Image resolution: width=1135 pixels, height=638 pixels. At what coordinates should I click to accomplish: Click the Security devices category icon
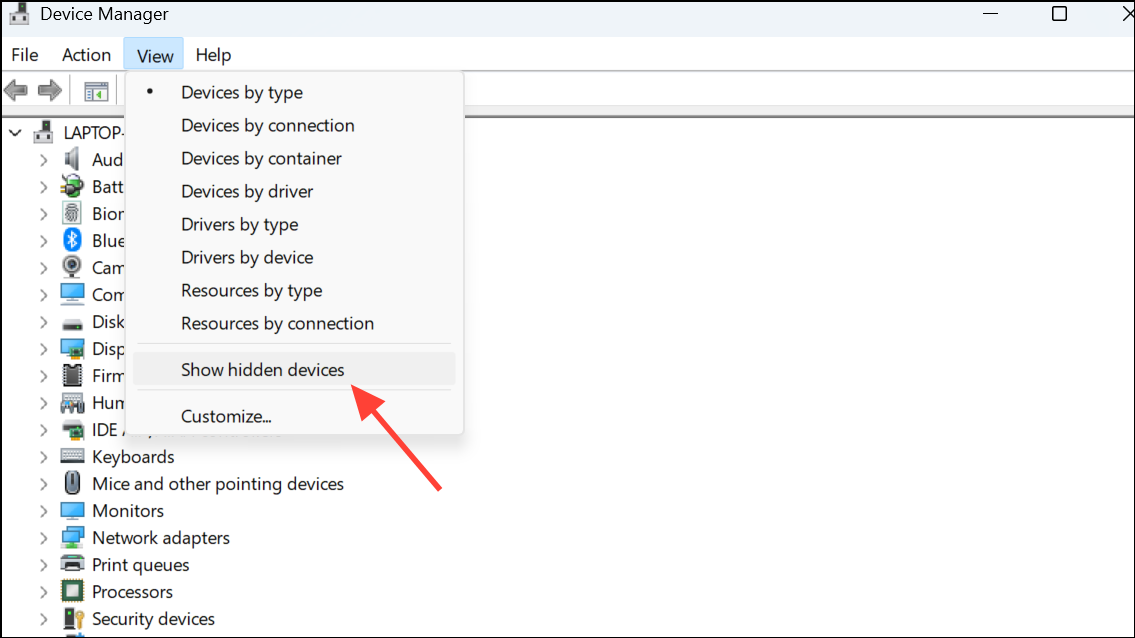pyautogui.click(x=73, y=618)
